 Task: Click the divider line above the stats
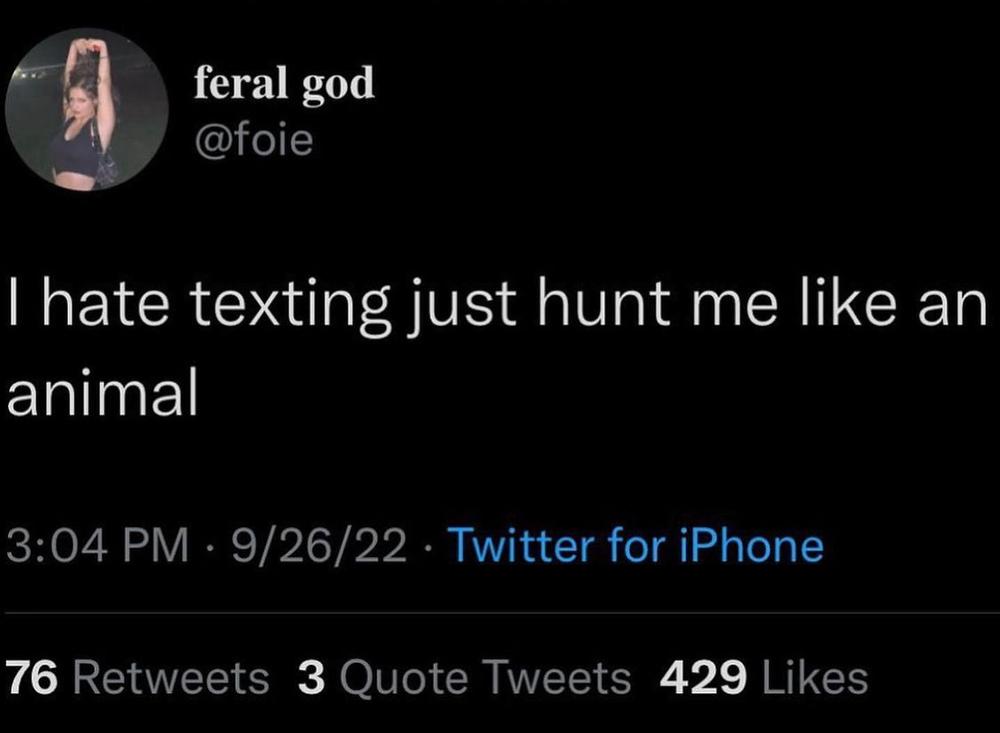[x=500, y=613]
